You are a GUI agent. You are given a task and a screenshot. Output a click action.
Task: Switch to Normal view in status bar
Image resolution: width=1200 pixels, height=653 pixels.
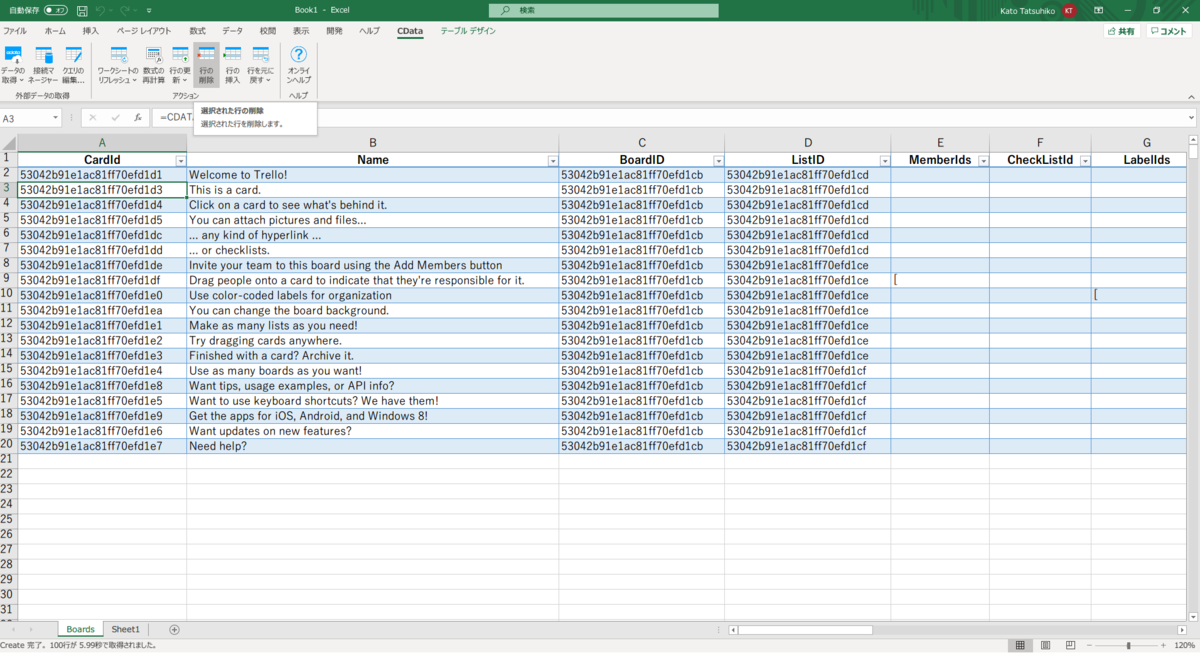tap(1018, 645)
